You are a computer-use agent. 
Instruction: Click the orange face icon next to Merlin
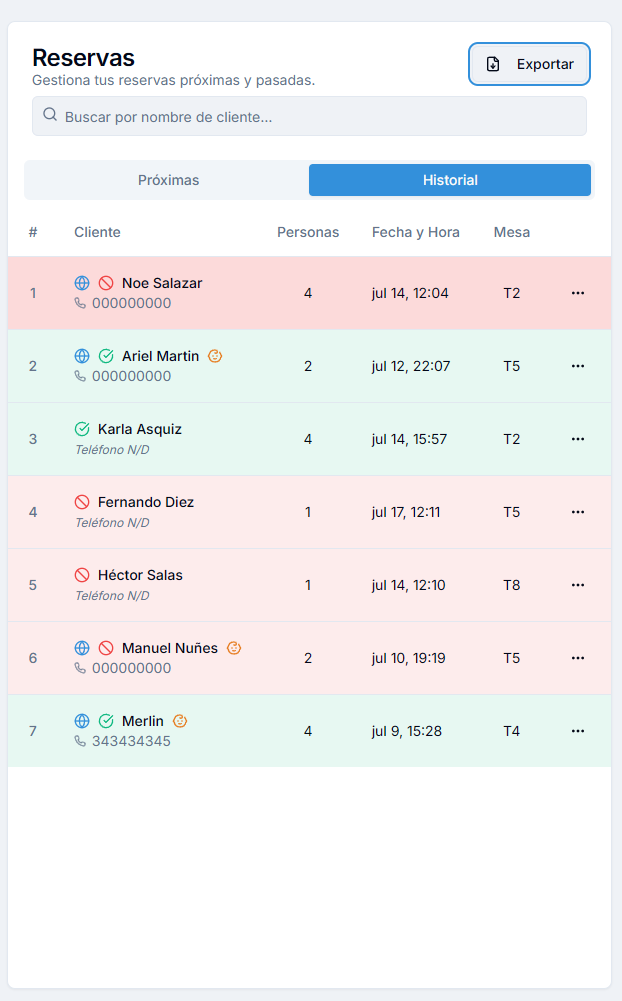point(180,721)
